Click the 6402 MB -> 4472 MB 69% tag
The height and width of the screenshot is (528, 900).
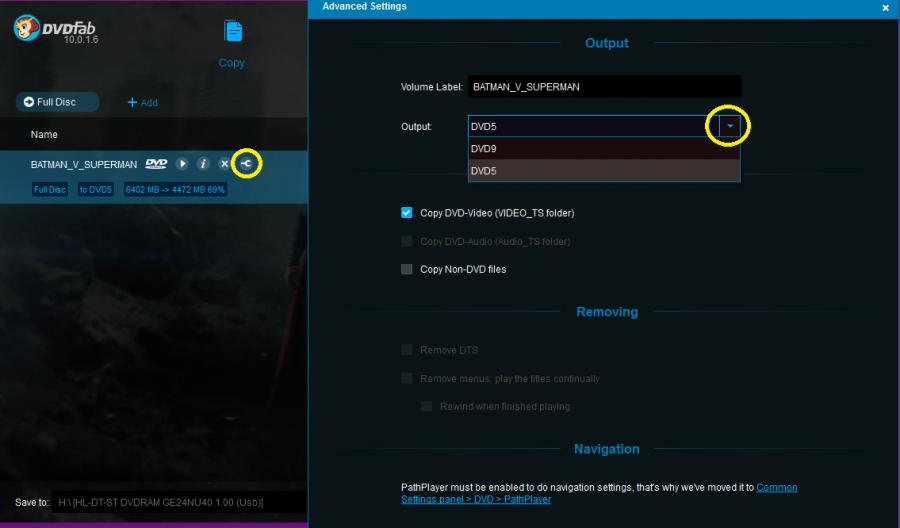pyautogui.click(x=175, y=189)
